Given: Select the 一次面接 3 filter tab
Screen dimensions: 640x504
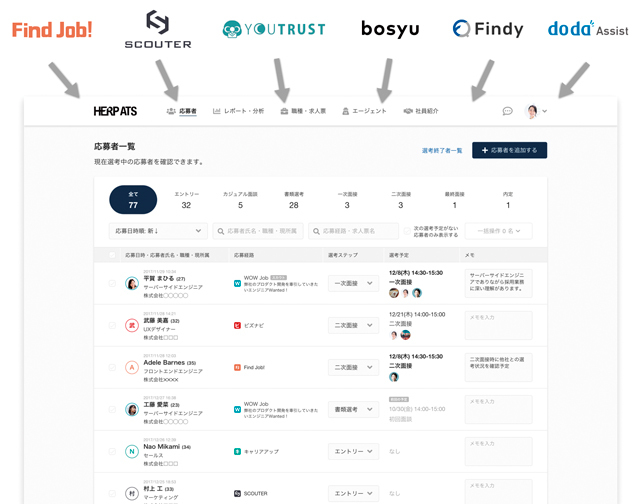Looking at the screenshot, I should [x=347, y=200].
